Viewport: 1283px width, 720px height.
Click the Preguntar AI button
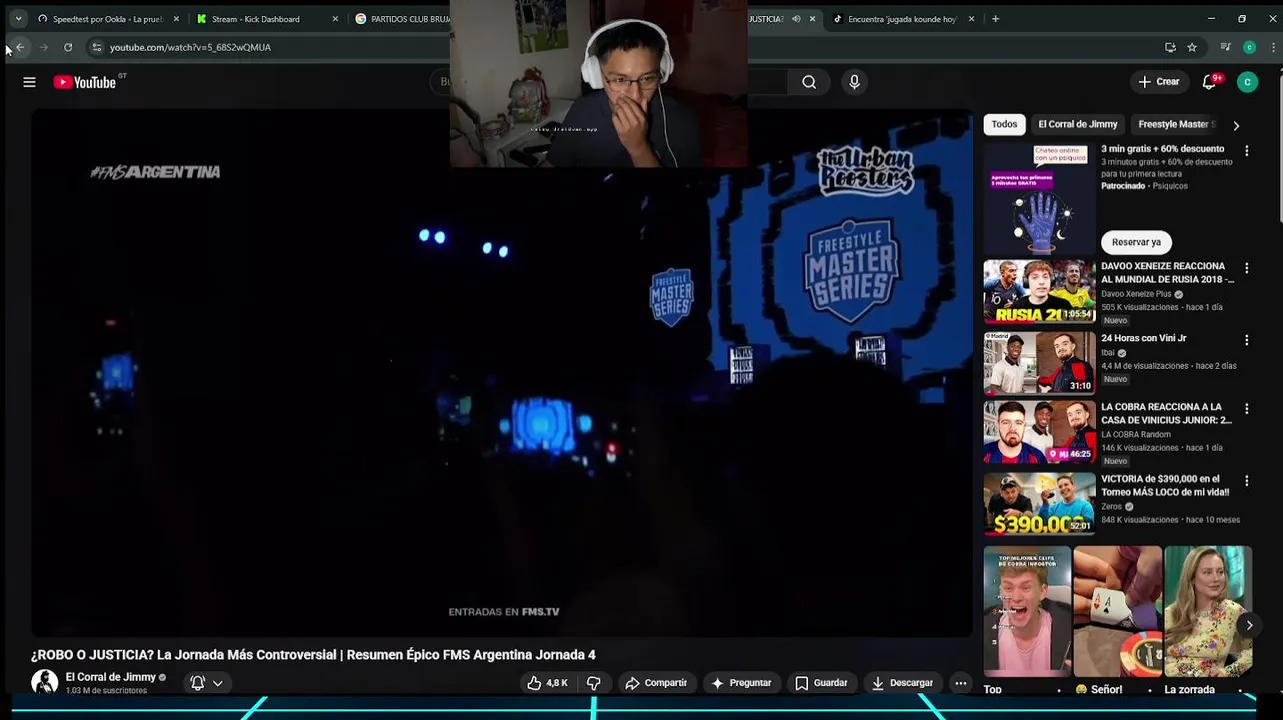coord(741,683)
